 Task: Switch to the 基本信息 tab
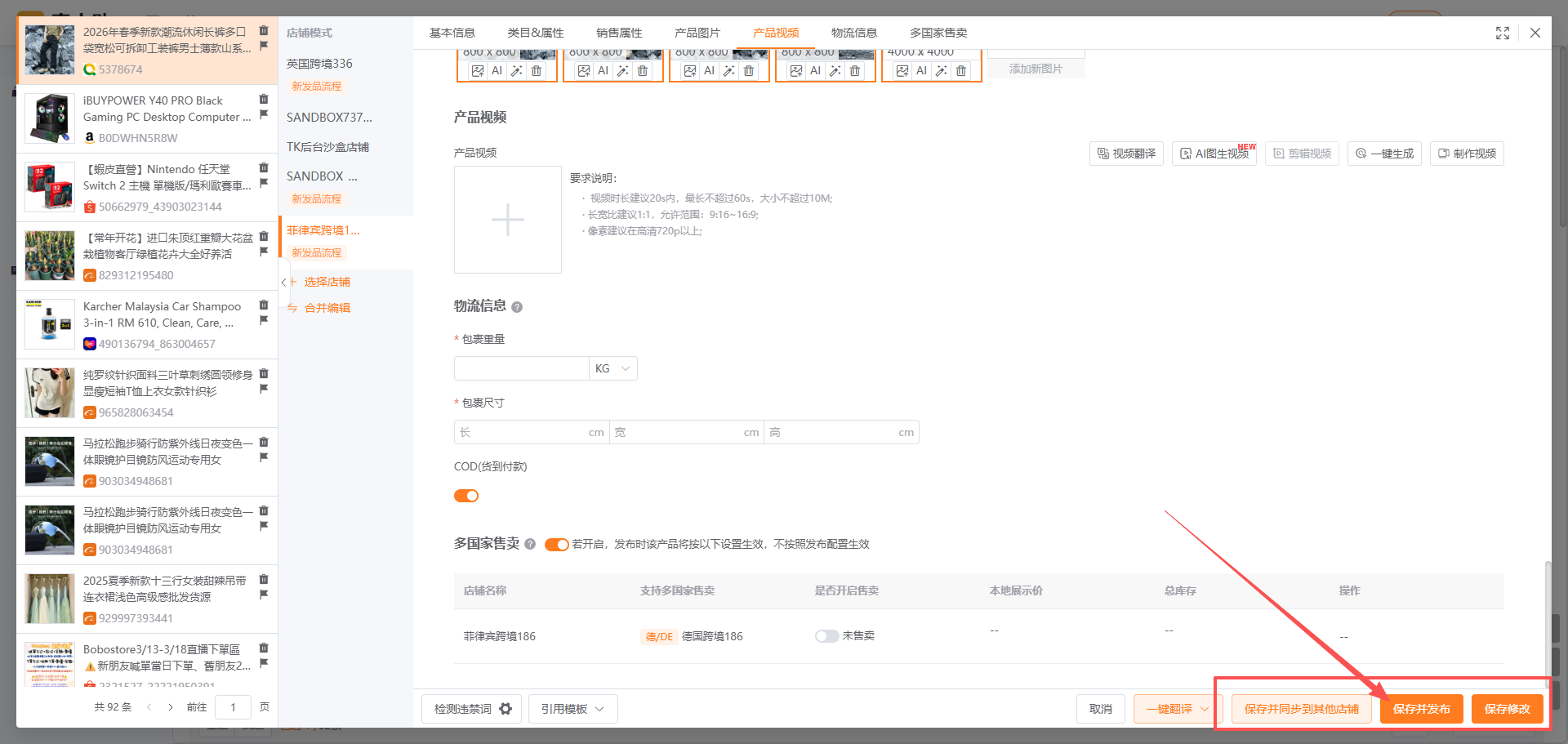[452, 33]
